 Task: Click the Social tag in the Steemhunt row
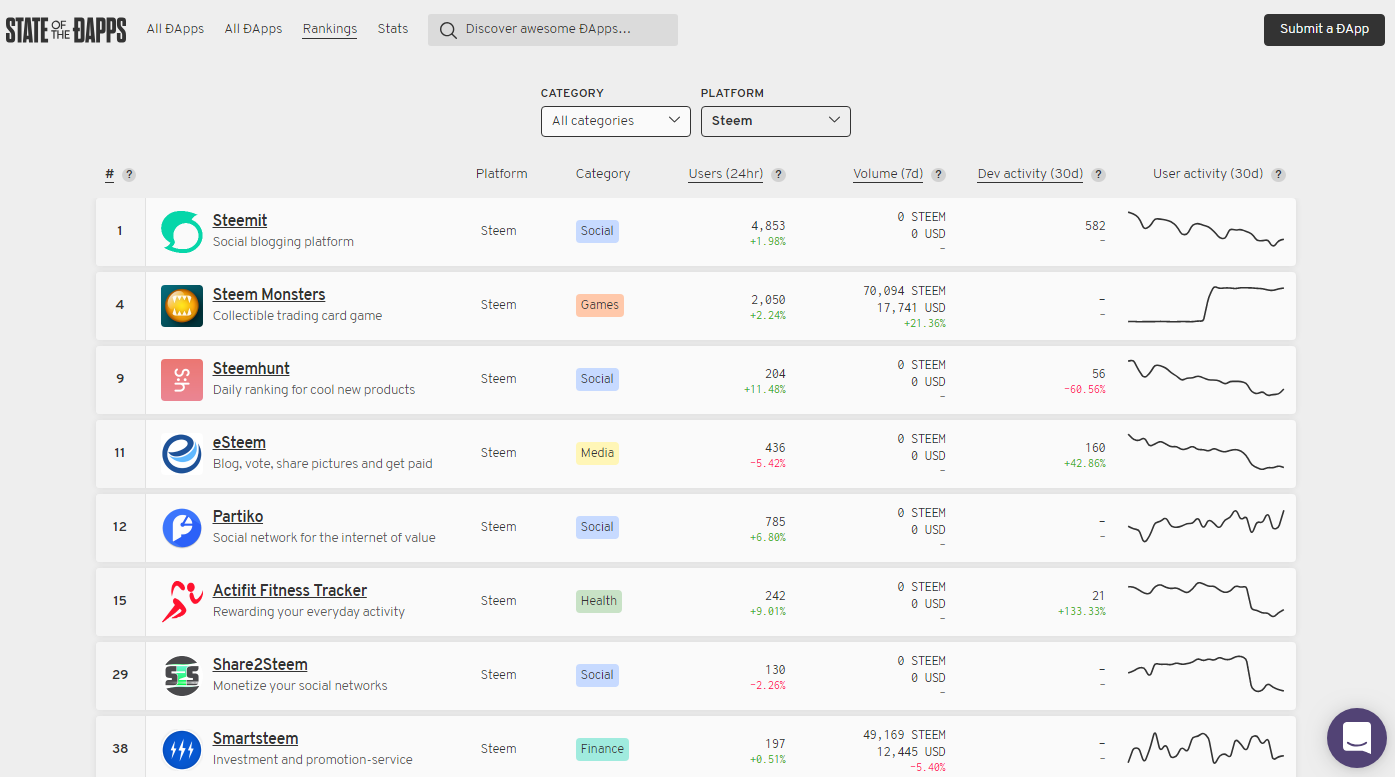pos(597,379)
